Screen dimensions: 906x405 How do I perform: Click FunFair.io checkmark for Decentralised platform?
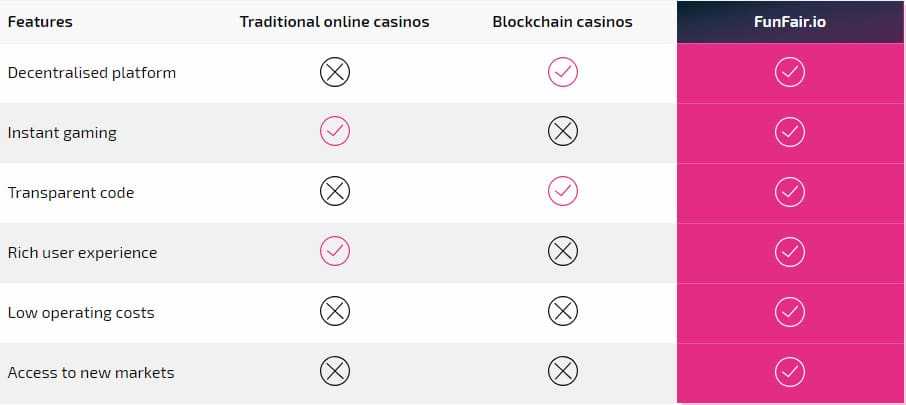click(x=790, y=72)
